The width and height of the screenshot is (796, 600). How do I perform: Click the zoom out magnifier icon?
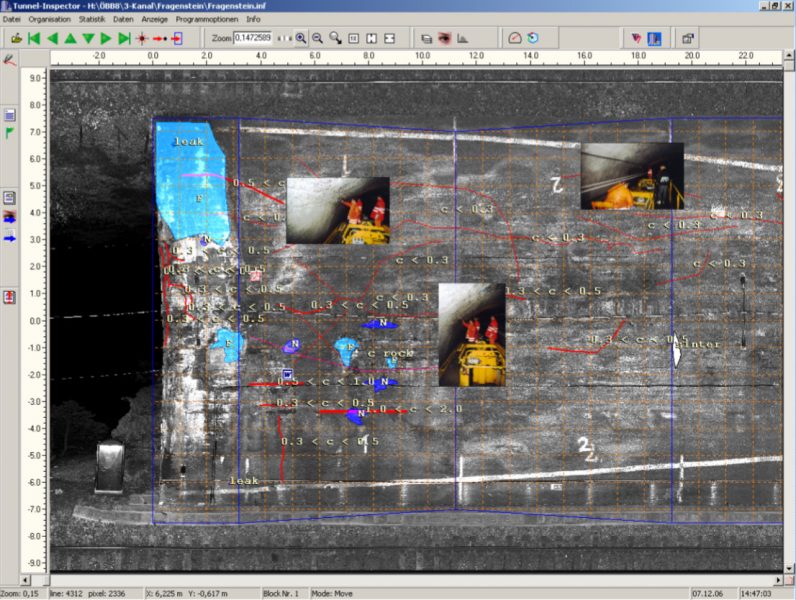(317, 38)
